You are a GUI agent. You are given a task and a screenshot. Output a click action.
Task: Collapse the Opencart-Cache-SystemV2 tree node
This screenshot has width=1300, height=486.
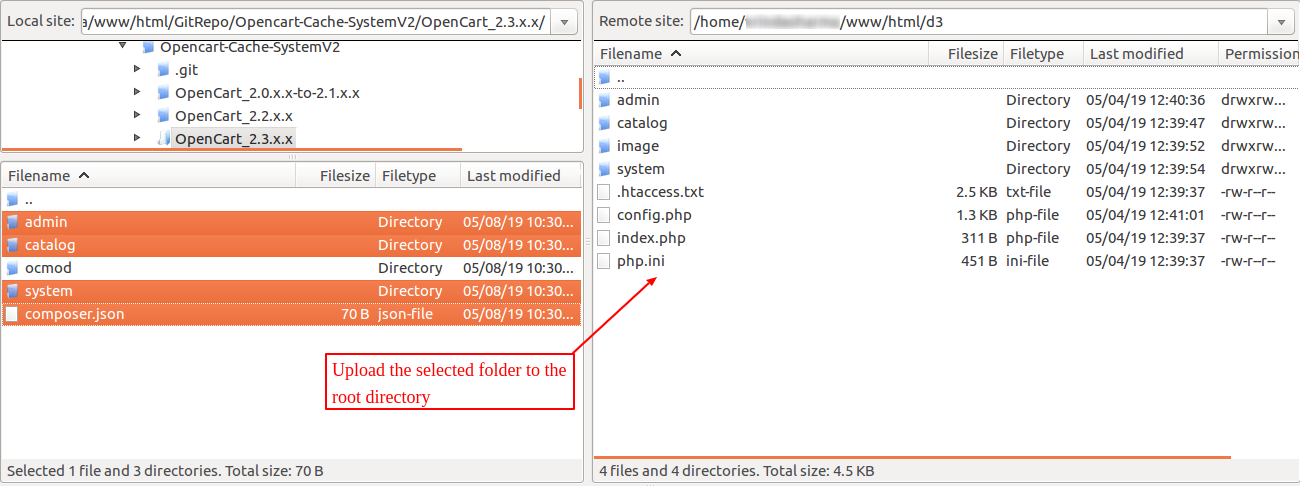(122, 46)
